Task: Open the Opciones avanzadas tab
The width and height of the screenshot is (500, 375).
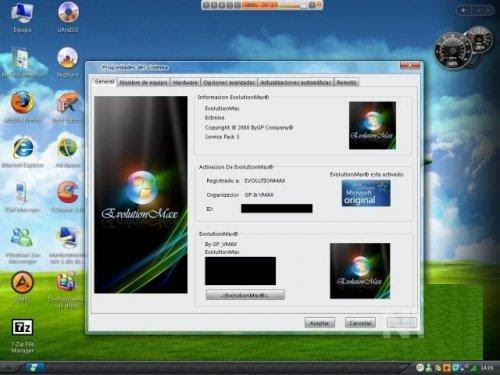Action: (x=229, y=82)
